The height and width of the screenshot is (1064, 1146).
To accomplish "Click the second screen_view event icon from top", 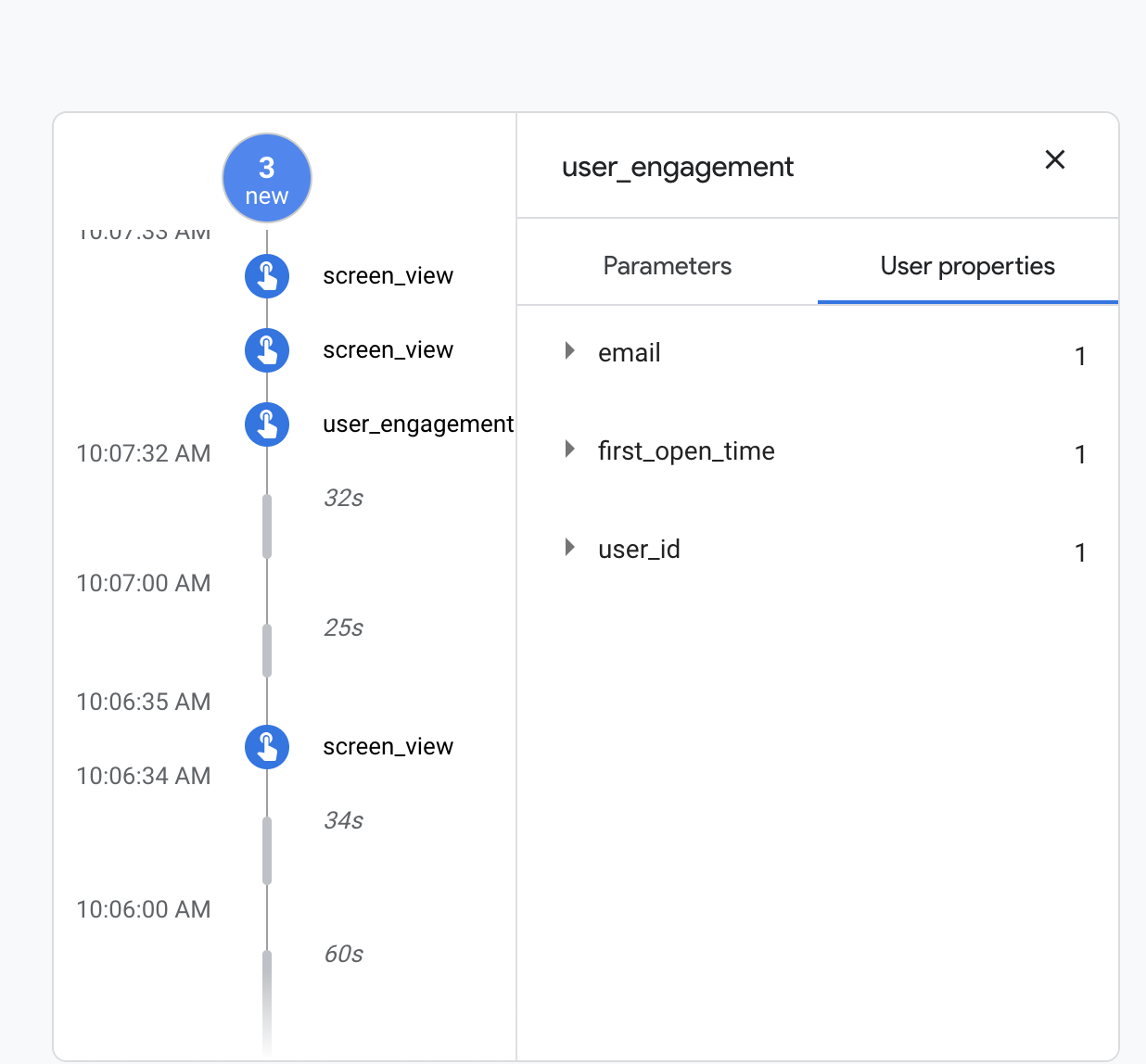I will [x=267, y=350].
